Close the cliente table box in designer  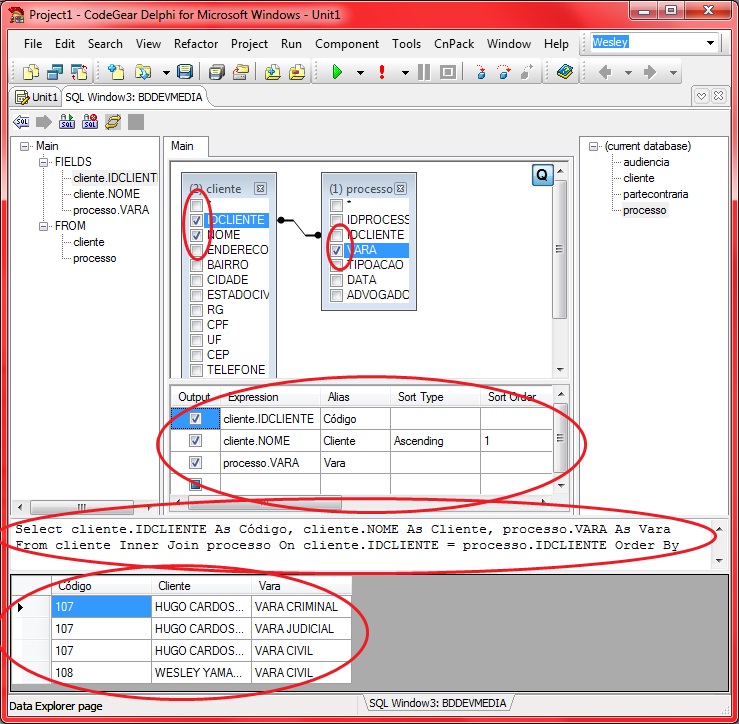pos(260,188)
